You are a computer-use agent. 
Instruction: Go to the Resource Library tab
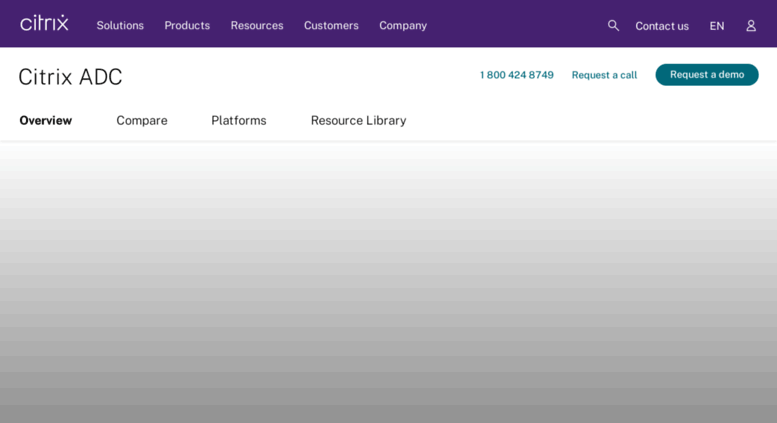point(358,120)
